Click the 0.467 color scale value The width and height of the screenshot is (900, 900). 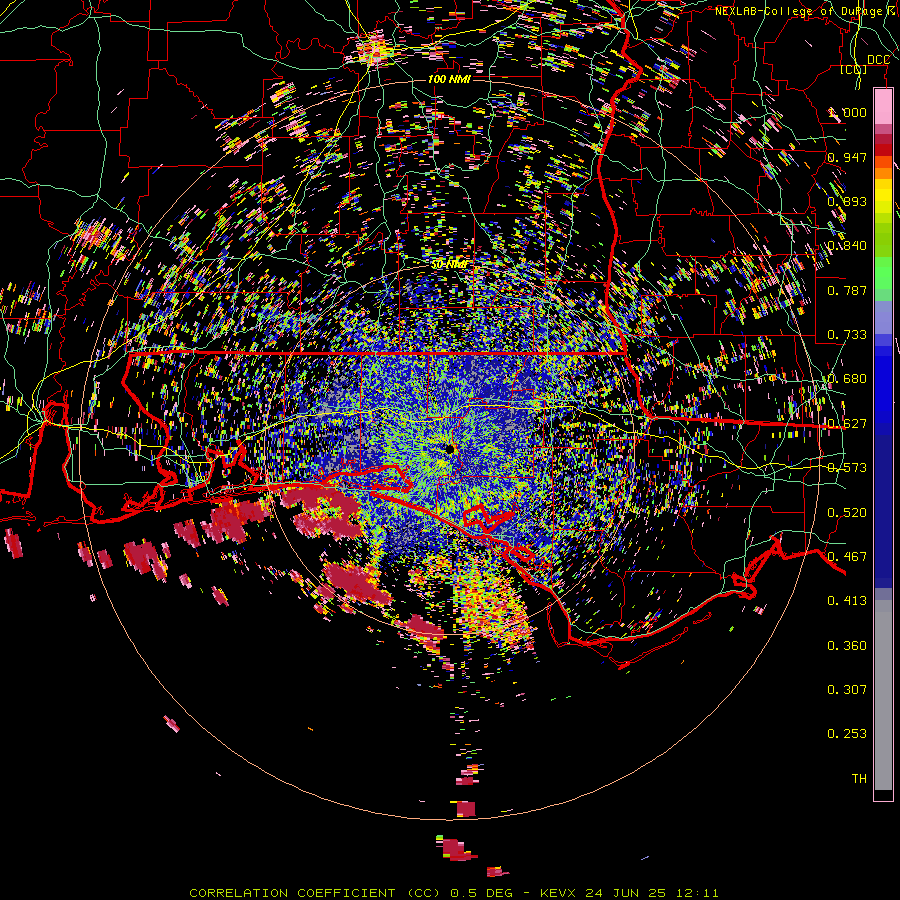pyautogui.click(x=847, y=557)
